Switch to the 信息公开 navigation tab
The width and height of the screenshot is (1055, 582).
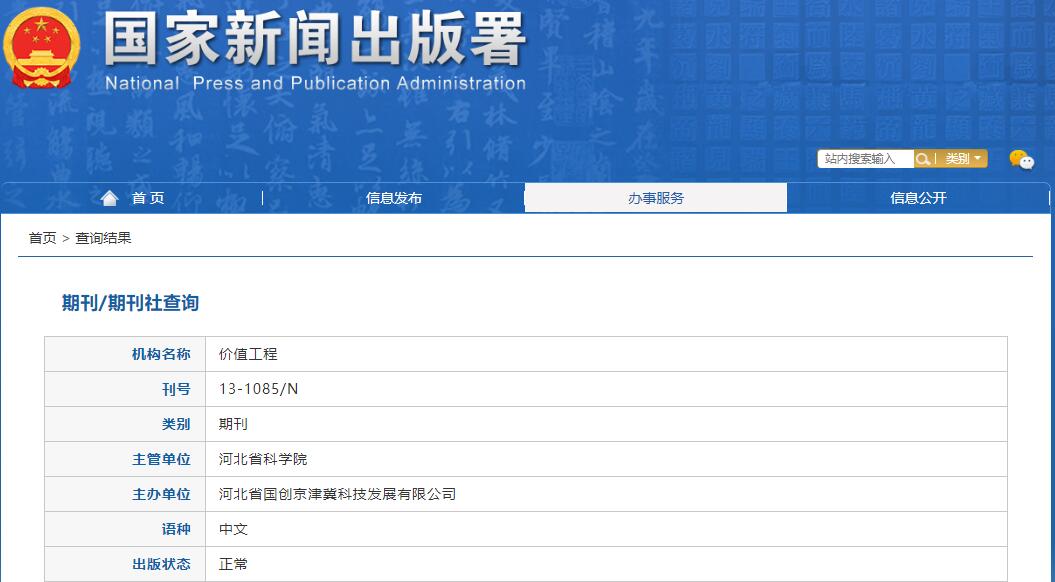tap(918, 198)
